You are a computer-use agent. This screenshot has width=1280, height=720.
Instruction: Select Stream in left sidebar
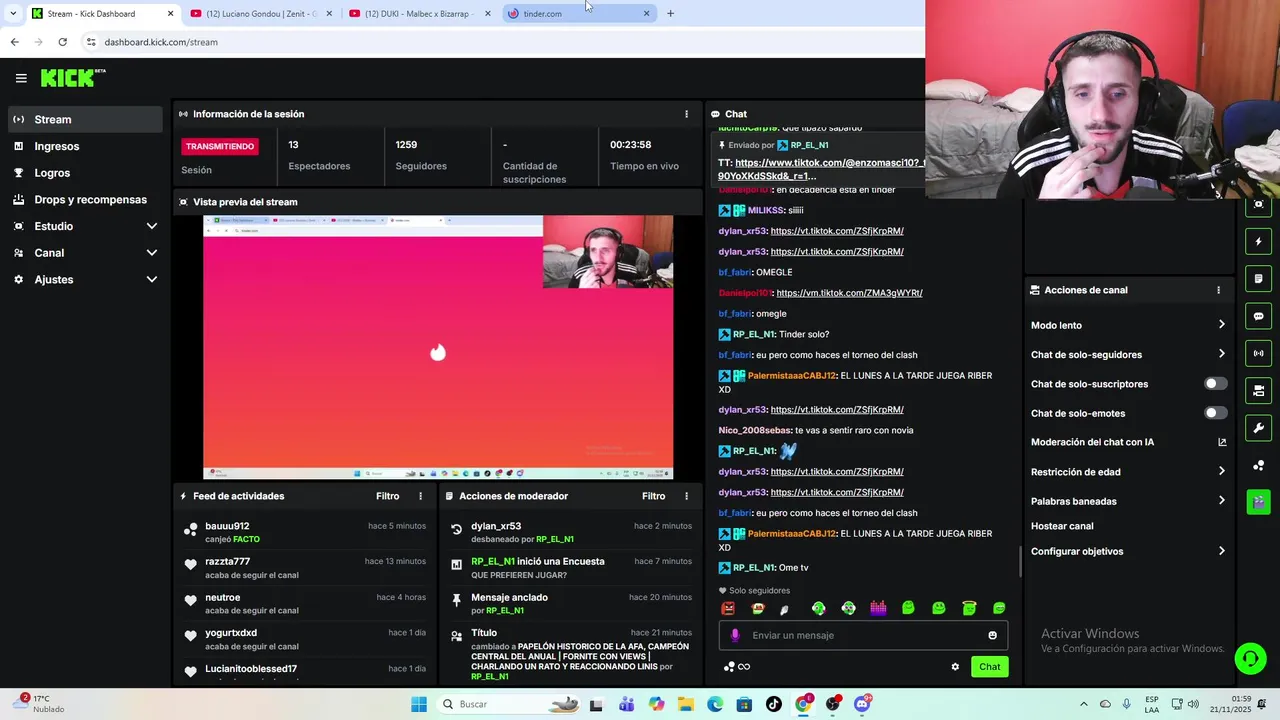[x=85, y=119]
